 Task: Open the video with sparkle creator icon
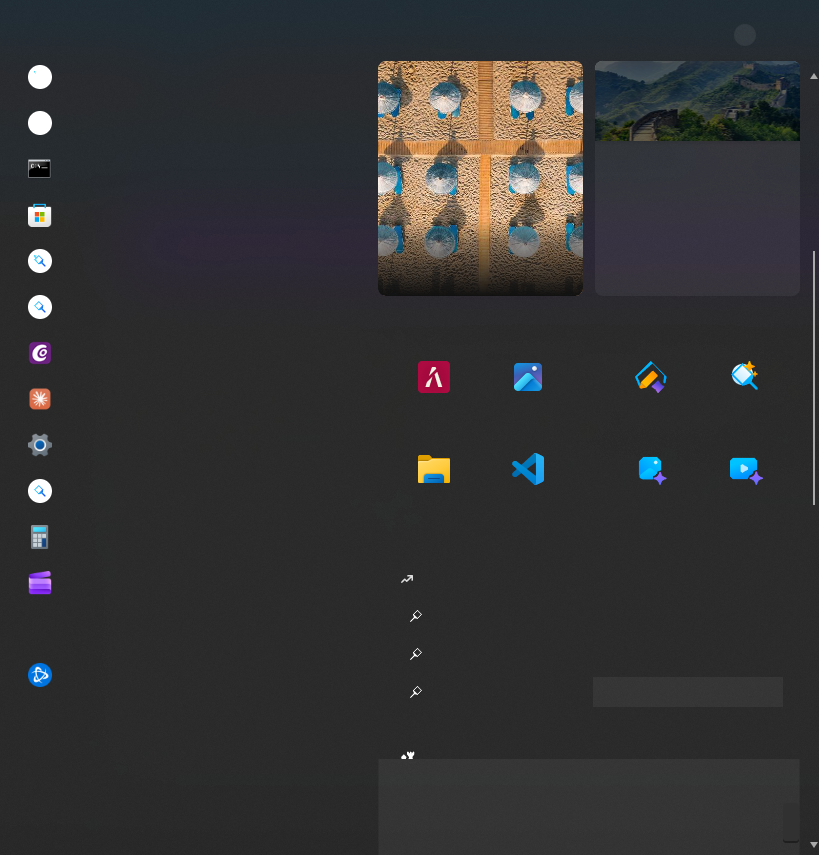(746, 471)
